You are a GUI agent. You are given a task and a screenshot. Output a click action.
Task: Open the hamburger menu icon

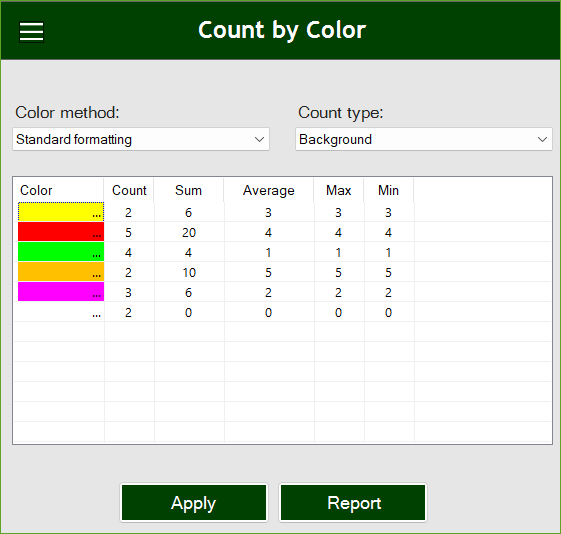coord(31,32)
